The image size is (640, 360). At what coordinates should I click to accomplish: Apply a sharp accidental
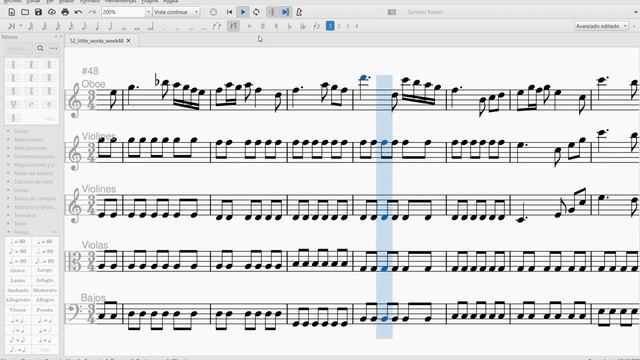(x=263, y=26)
